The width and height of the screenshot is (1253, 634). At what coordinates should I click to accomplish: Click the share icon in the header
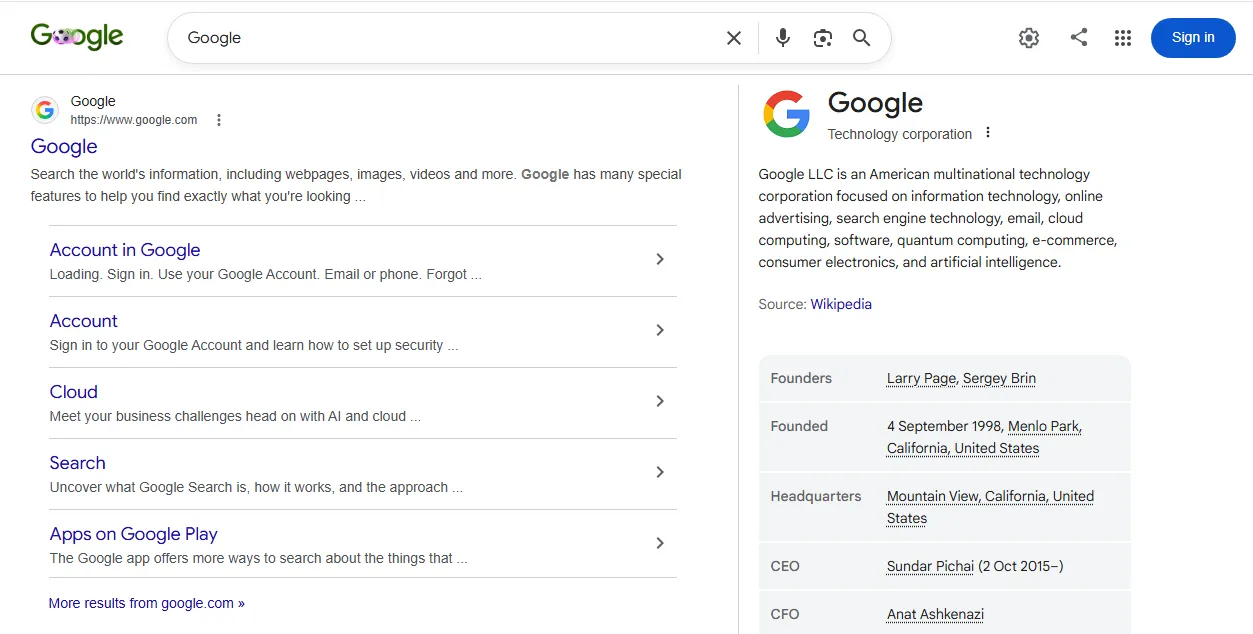pos(1079,38)
